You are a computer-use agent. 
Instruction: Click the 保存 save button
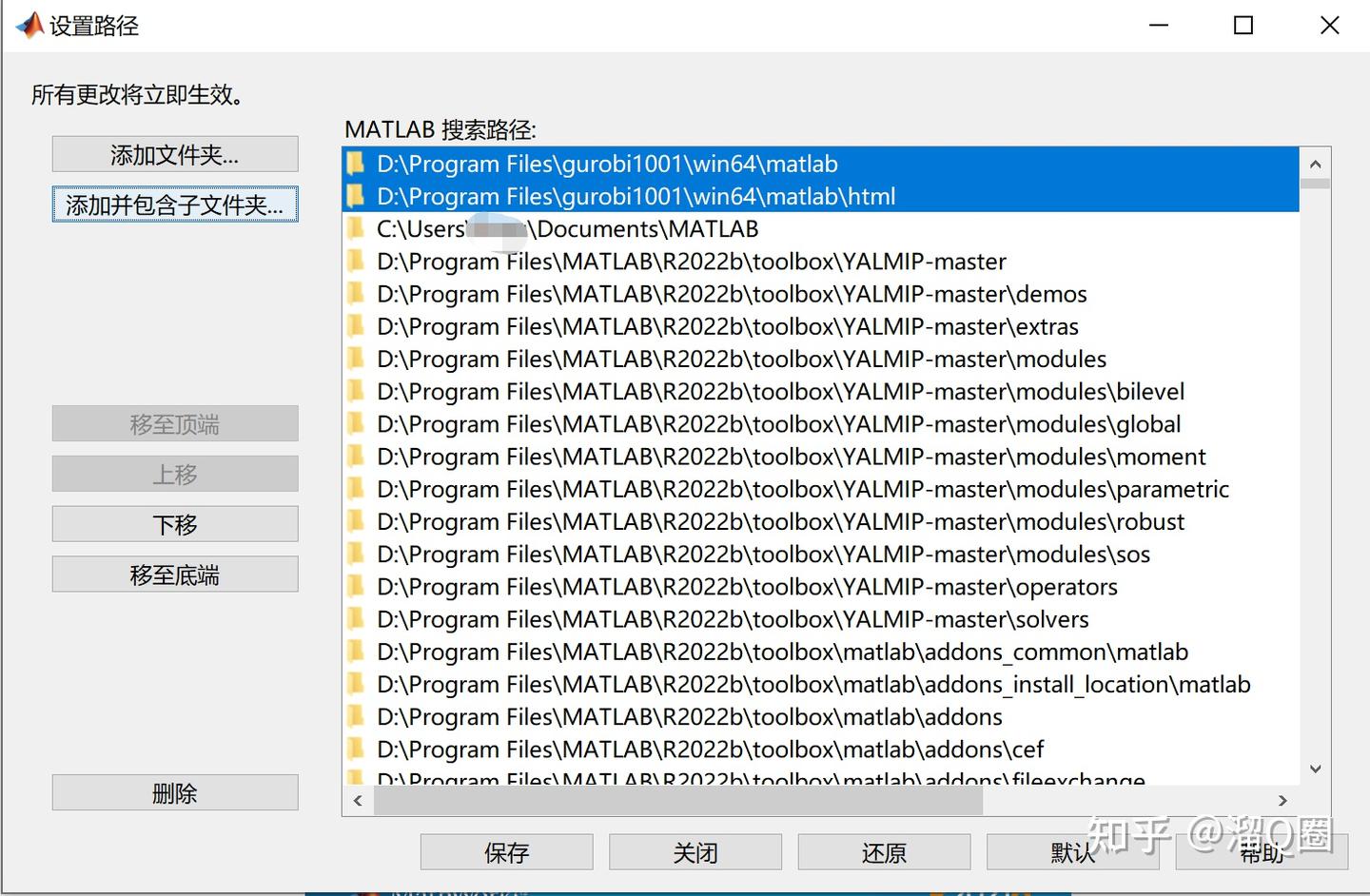506,851
